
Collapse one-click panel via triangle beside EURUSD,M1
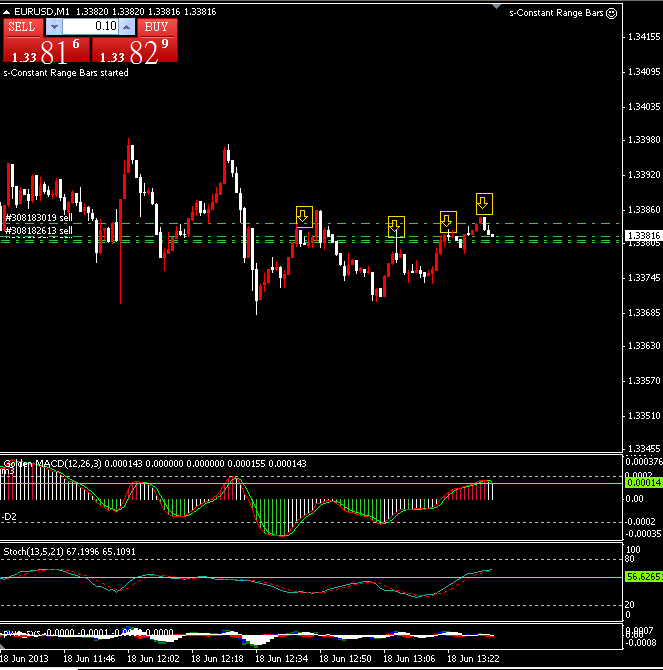click(x=6, y=12)
